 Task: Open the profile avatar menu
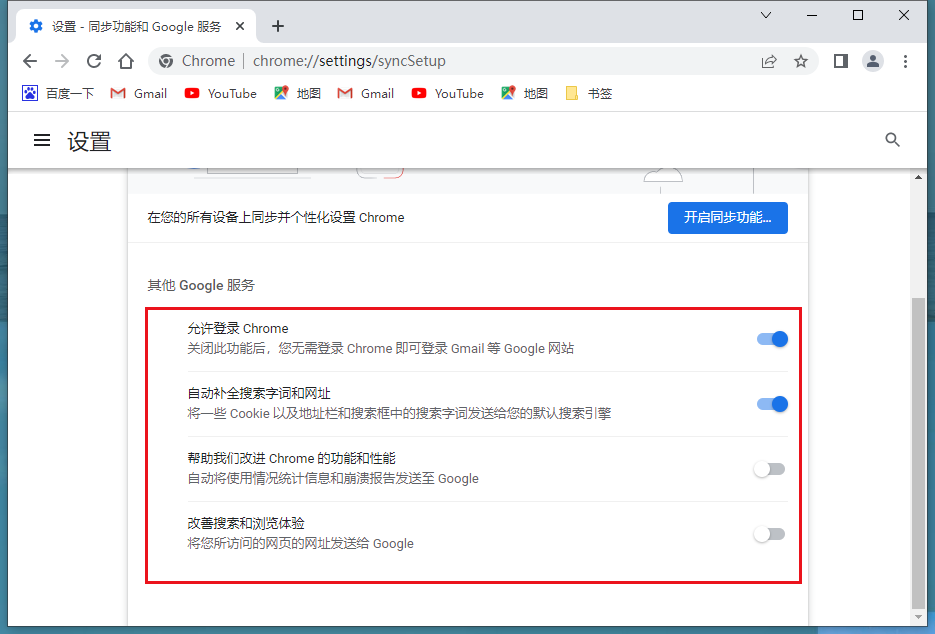coord(872,61)
